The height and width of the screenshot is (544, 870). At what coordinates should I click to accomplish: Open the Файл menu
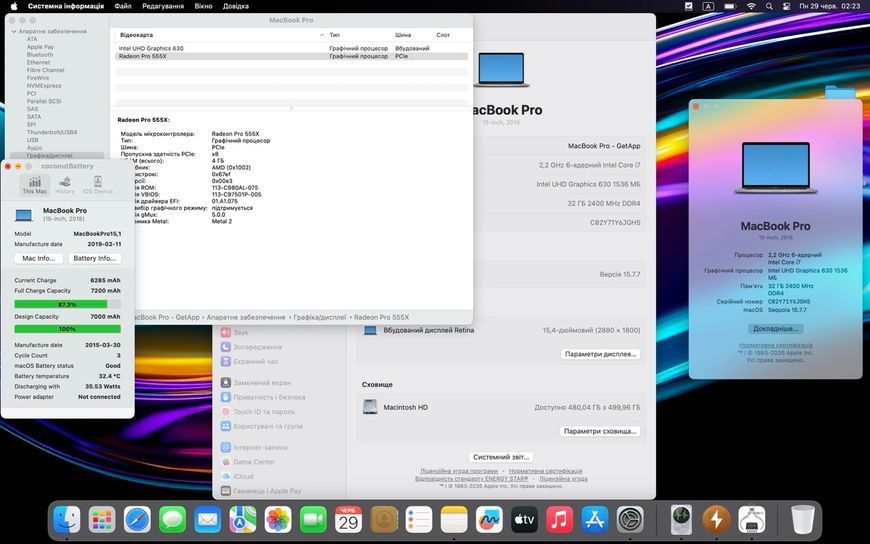[123, 6]
